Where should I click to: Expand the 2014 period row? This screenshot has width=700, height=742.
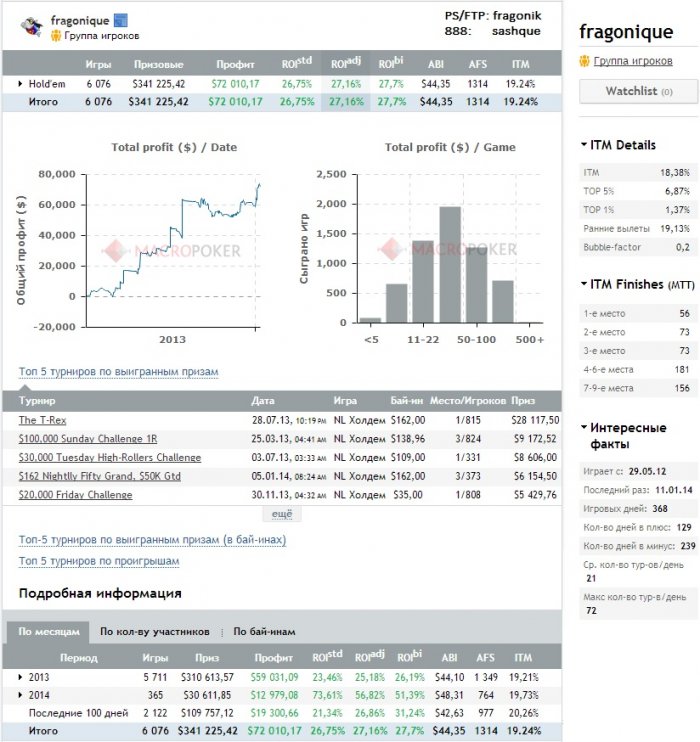[x=20, y=695]
